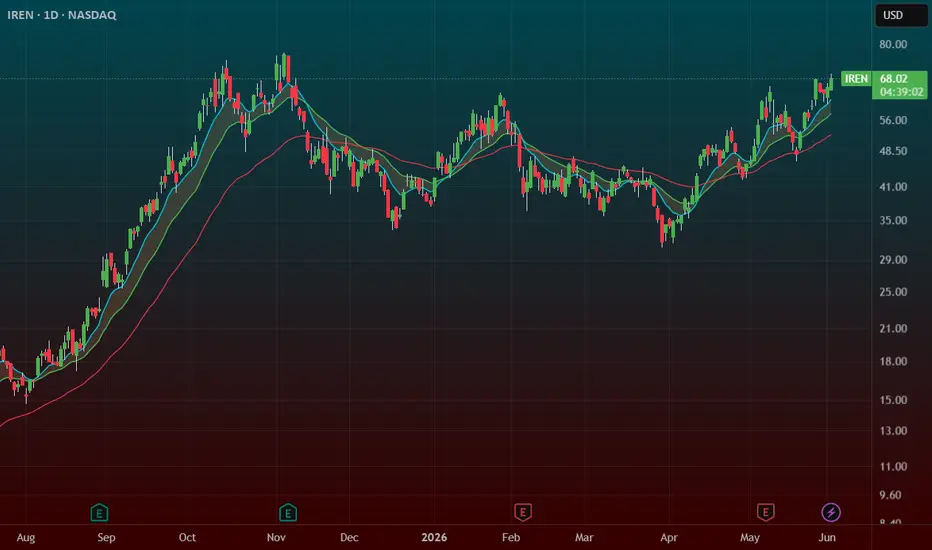Click the IREN 1D NASDAQ symbol title

[62, 15]
